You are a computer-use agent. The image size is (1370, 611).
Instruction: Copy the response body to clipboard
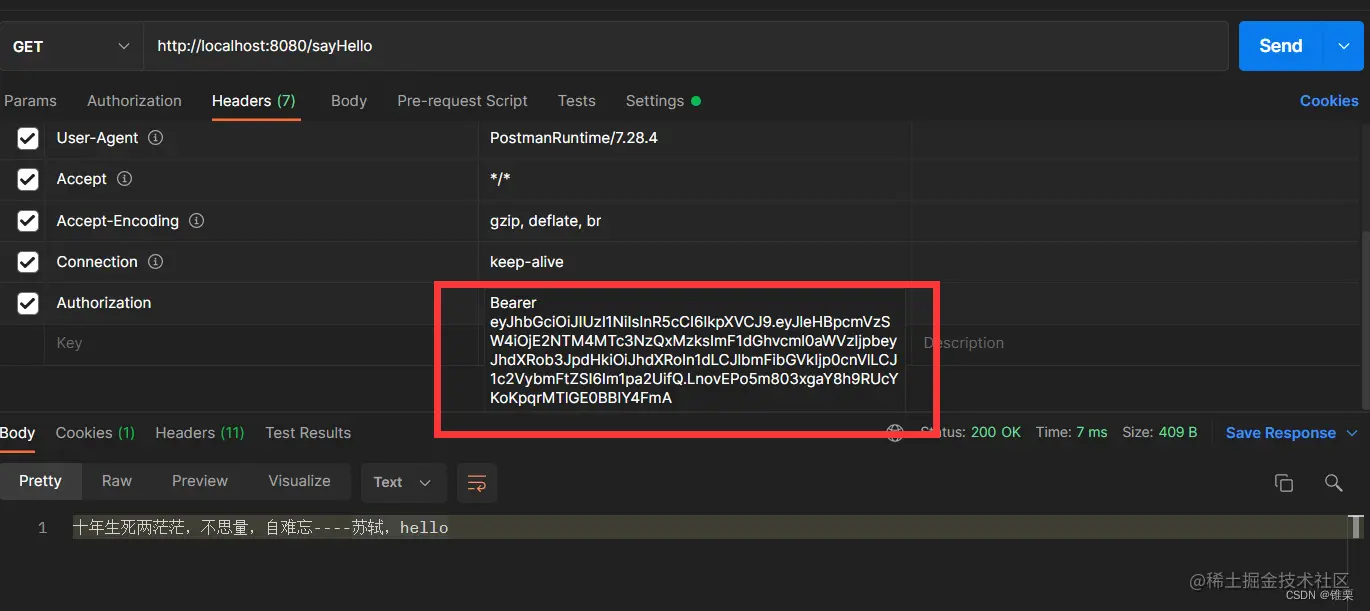[x=1284, y=483]
